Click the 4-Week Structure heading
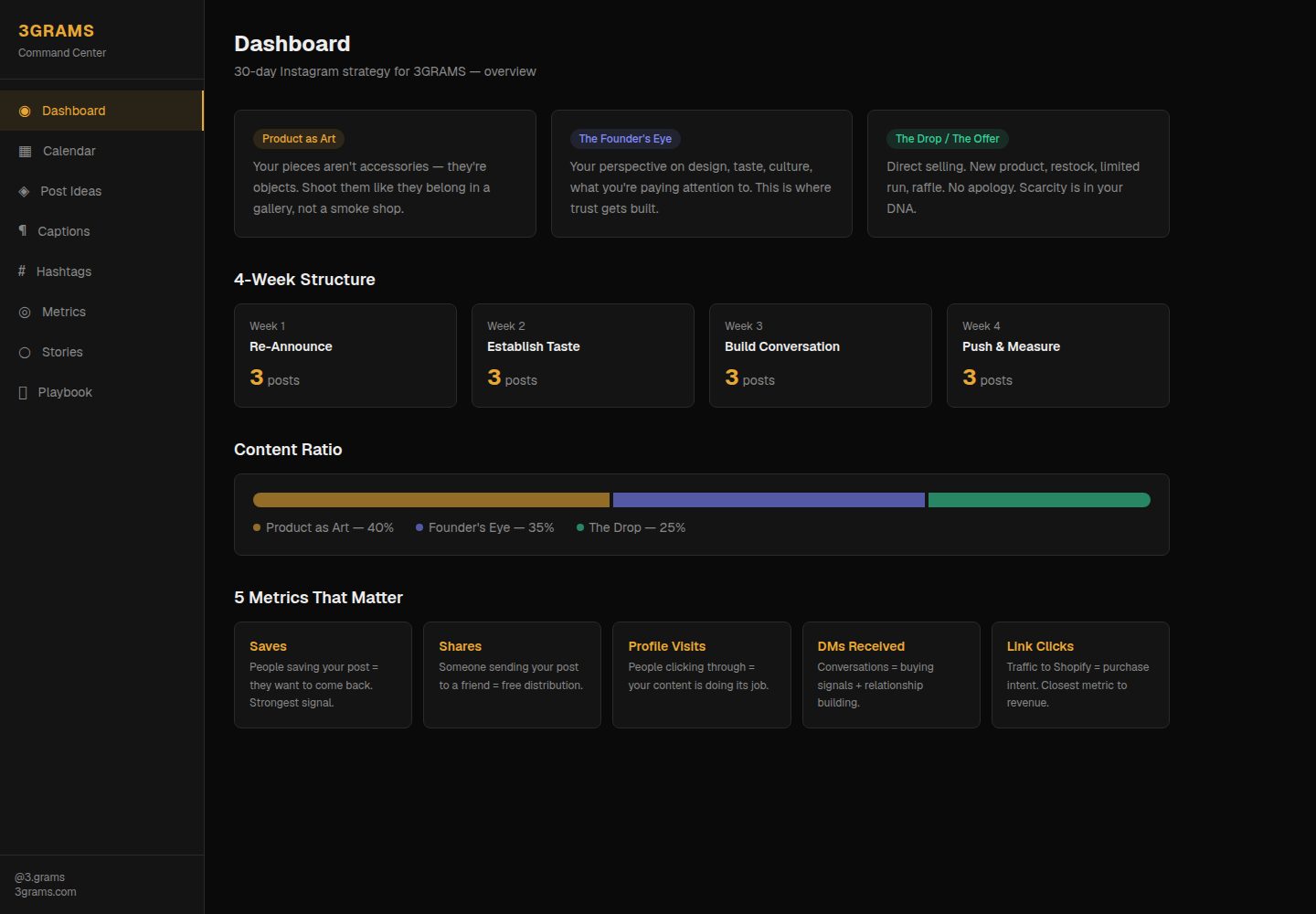This screenshot has height=914, width=1316. [304, 280]
